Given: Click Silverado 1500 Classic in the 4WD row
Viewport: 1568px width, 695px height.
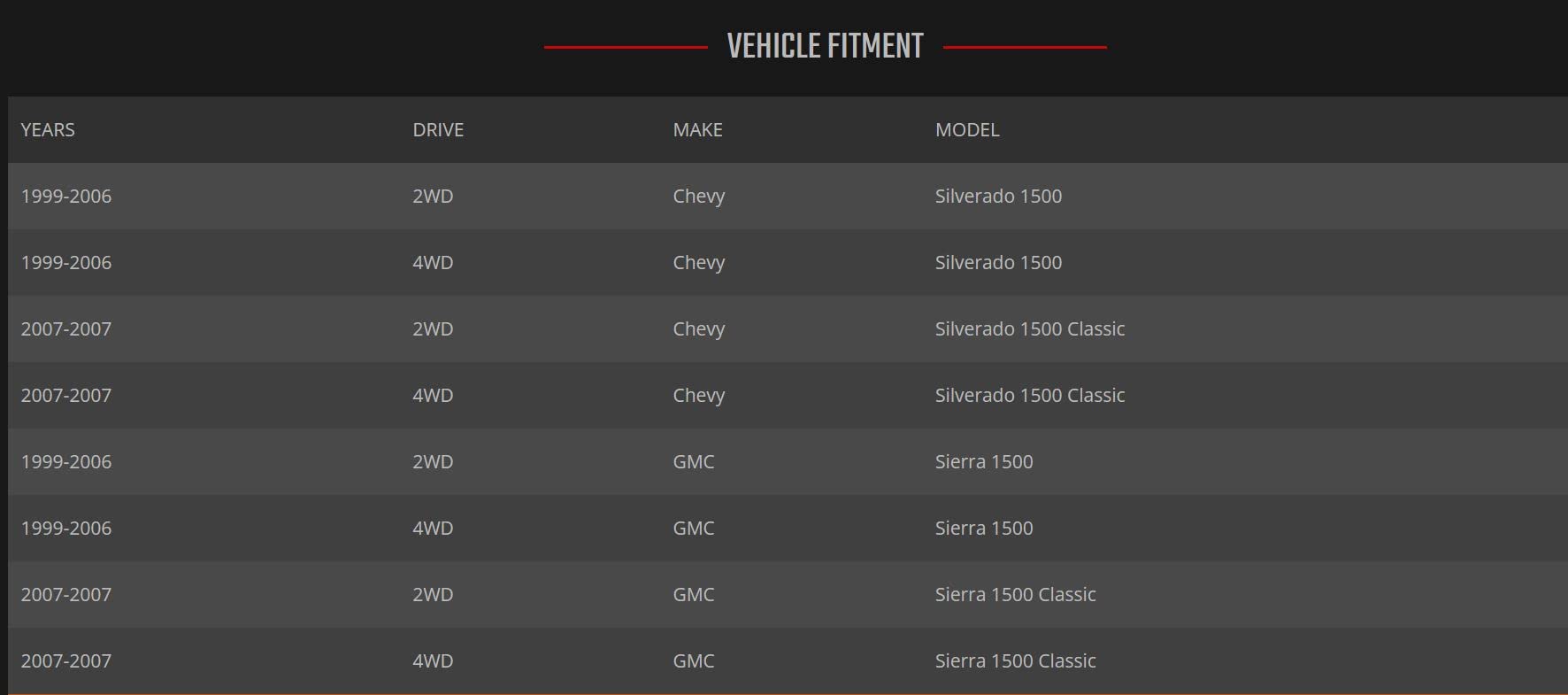Looking at the screenshot, I should click(1030, 396).
